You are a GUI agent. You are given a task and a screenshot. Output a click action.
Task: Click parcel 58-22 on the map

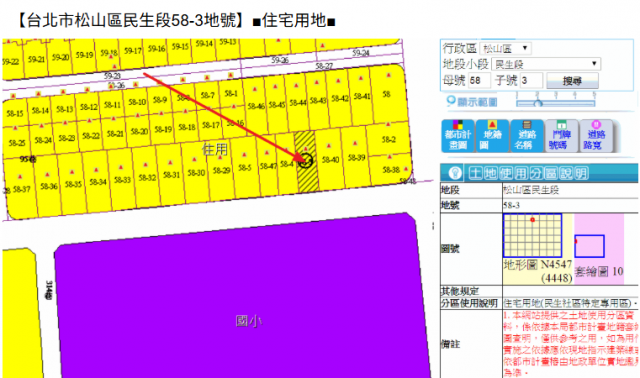point(91,136)
